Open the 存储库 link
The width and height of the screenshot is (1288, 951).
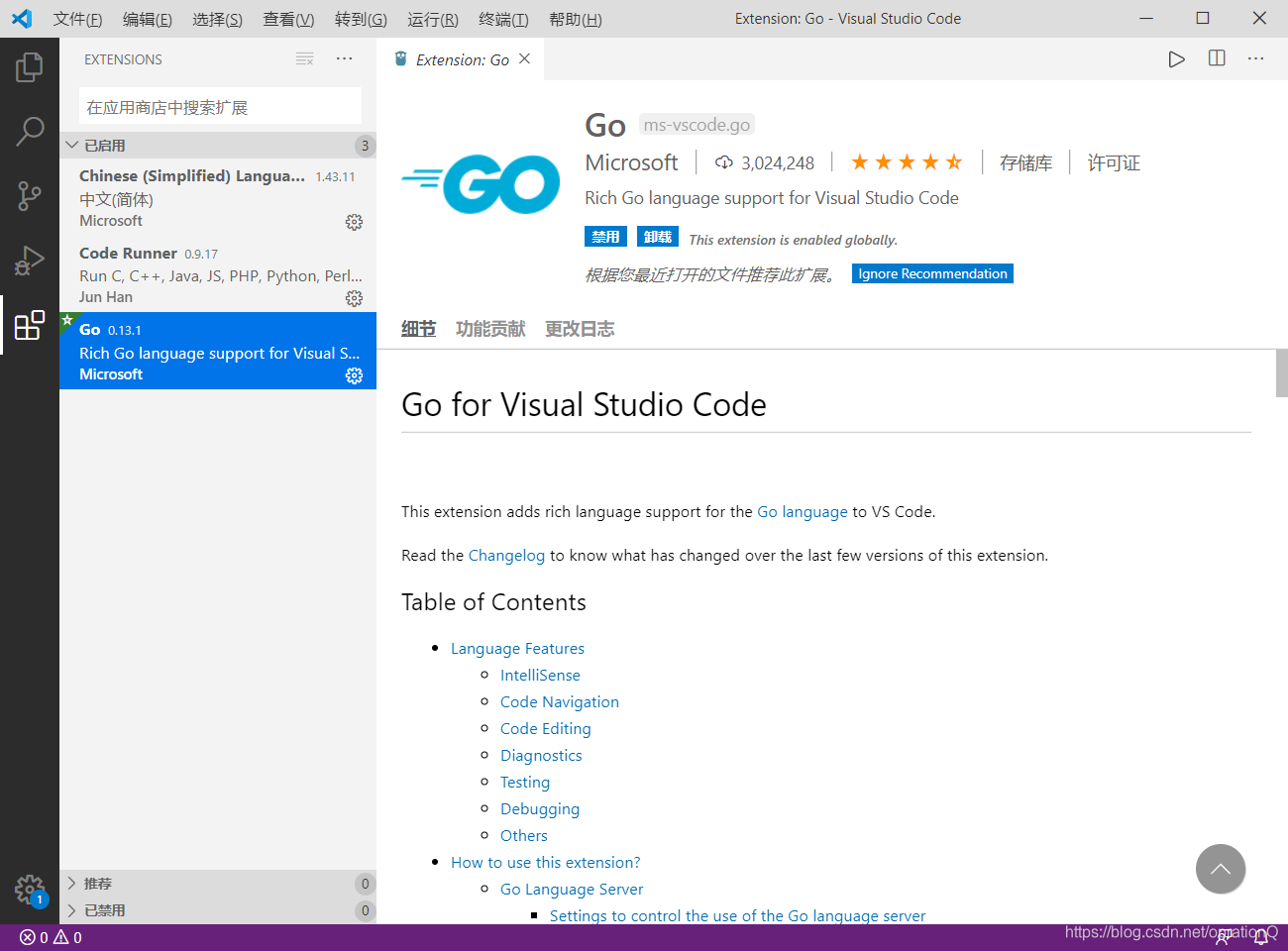pos(1025,162)
